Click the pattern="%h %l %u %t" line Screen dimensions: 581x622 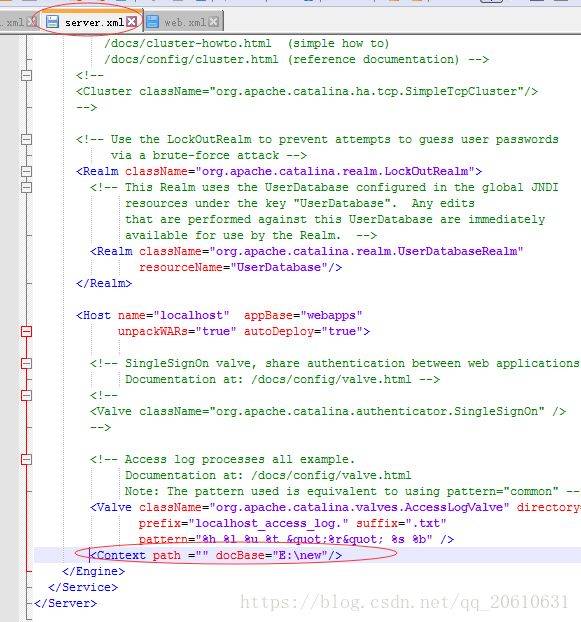tap(296, 539)
